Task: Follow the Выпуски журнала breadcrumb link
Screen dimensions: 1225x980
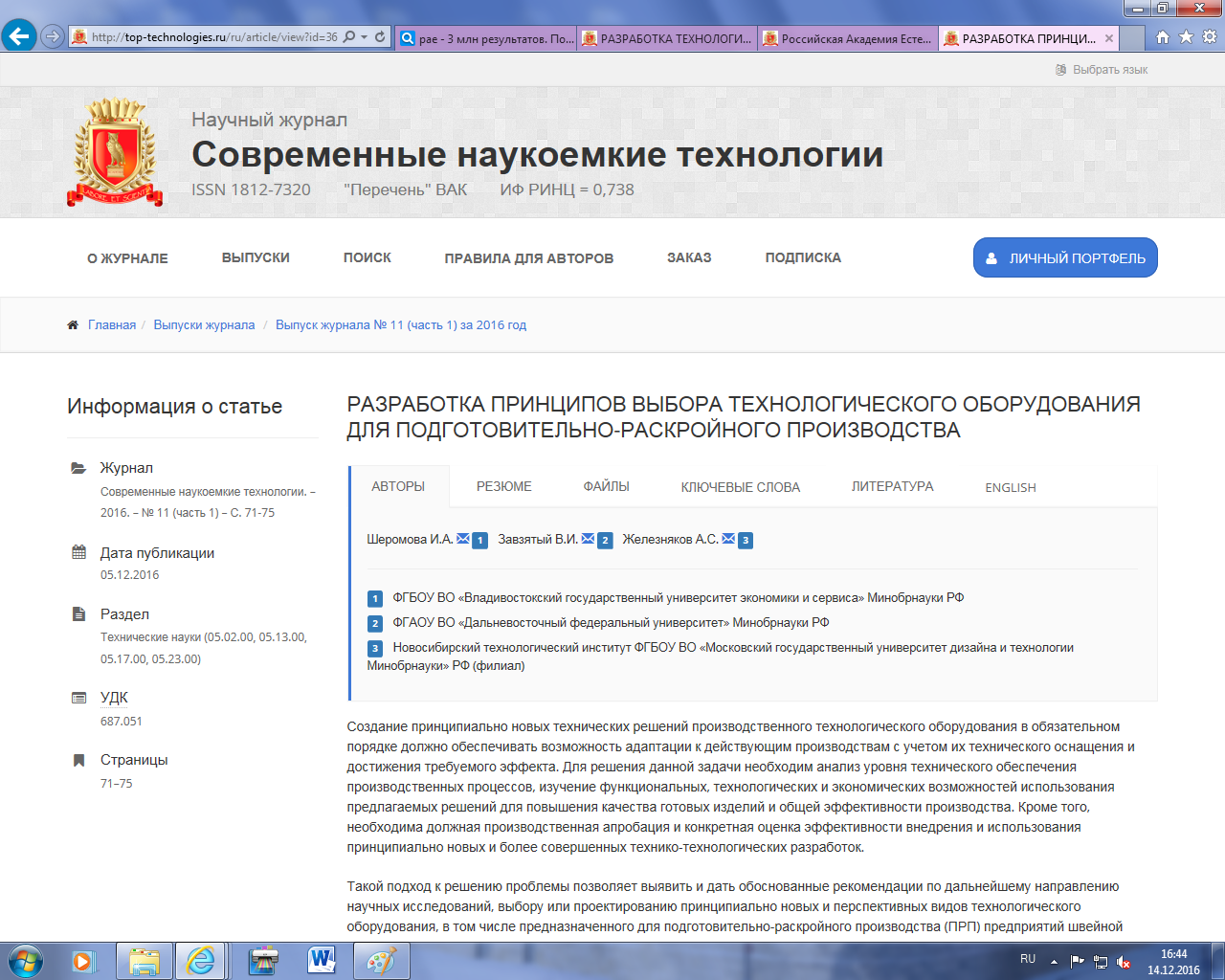Action: (204, 325)
